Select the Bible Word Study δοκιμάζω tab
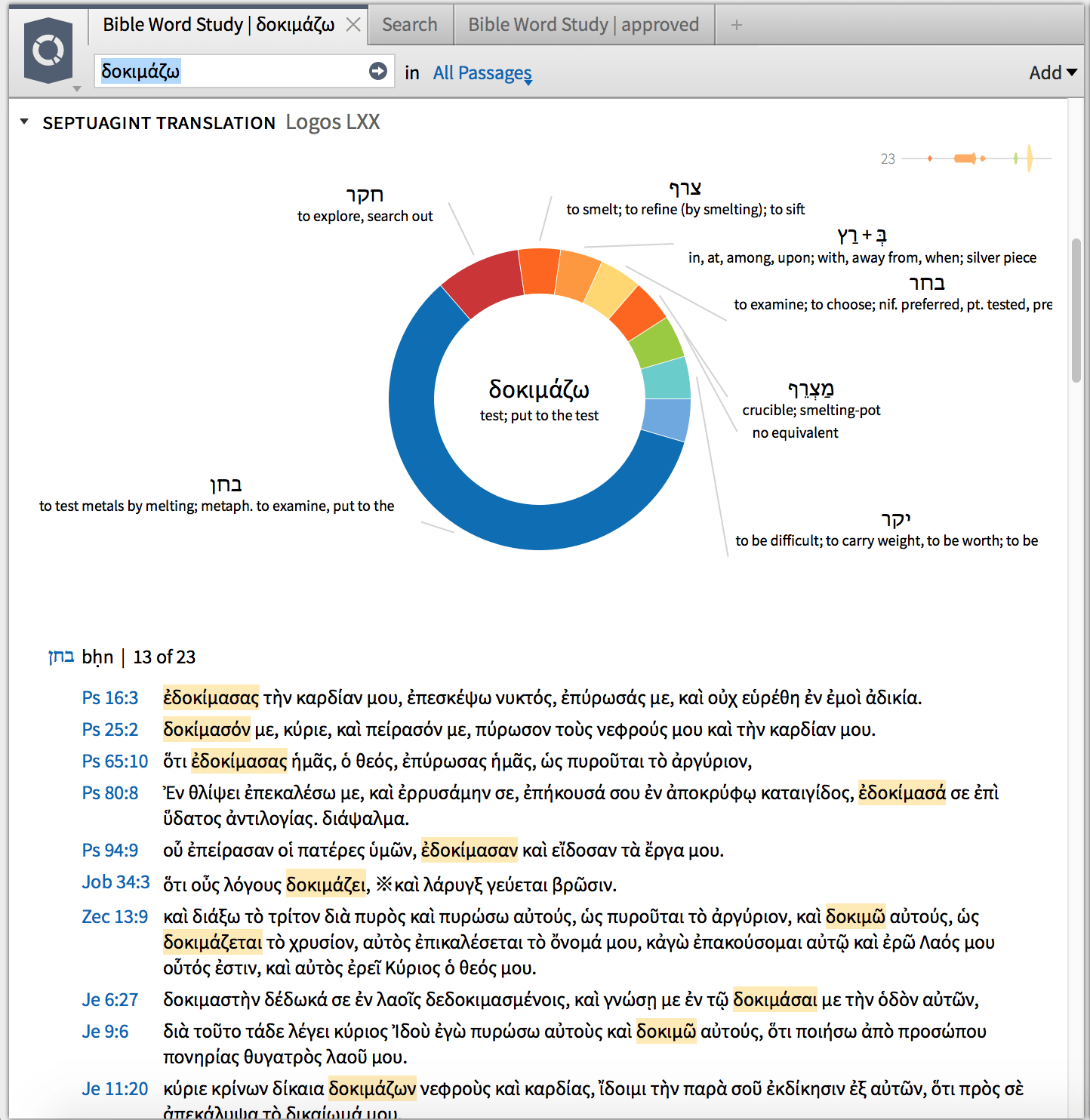The height and width of the screenshot is (1120, 1090). [x=219, y=25]
